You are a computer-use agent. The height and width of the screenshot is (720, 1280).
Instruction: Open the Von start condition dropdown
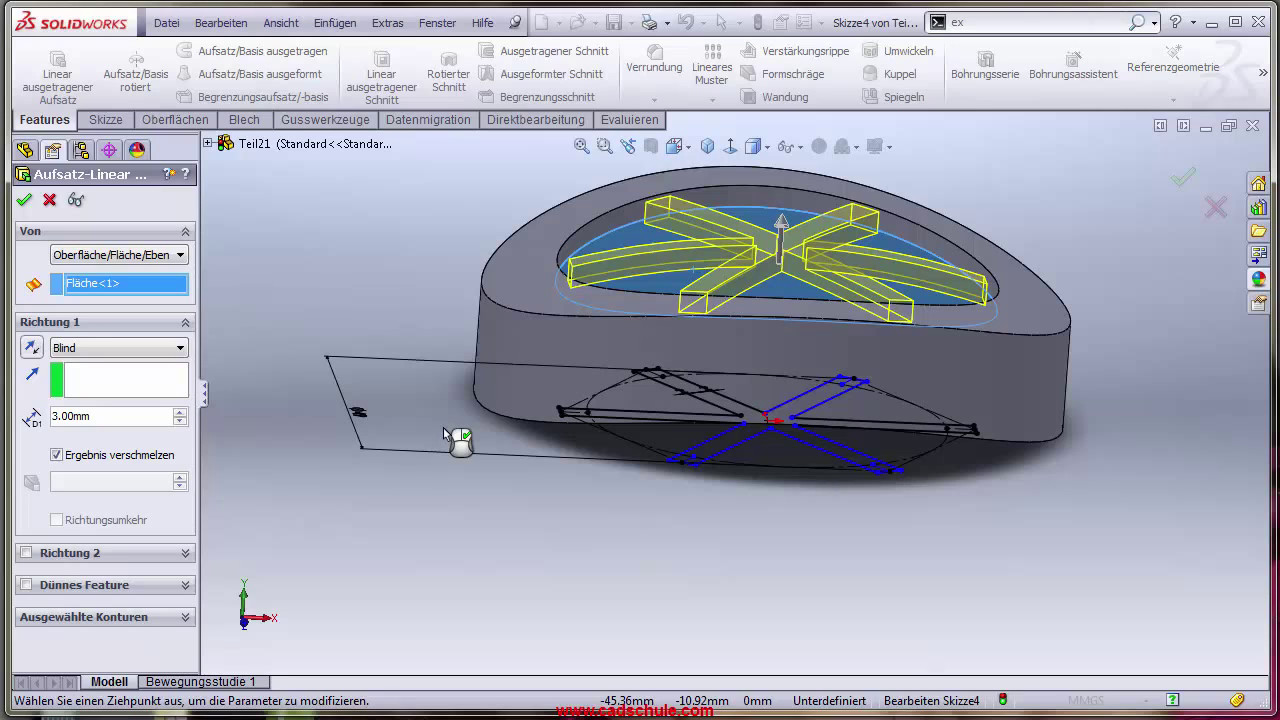point(119,255)
